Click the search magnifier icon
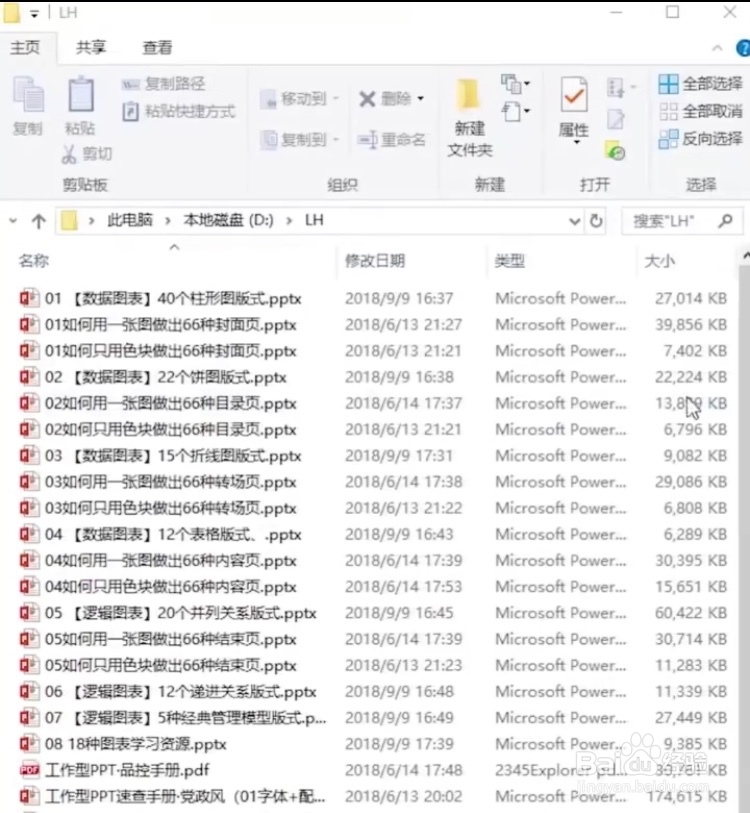 click(726, 221)
